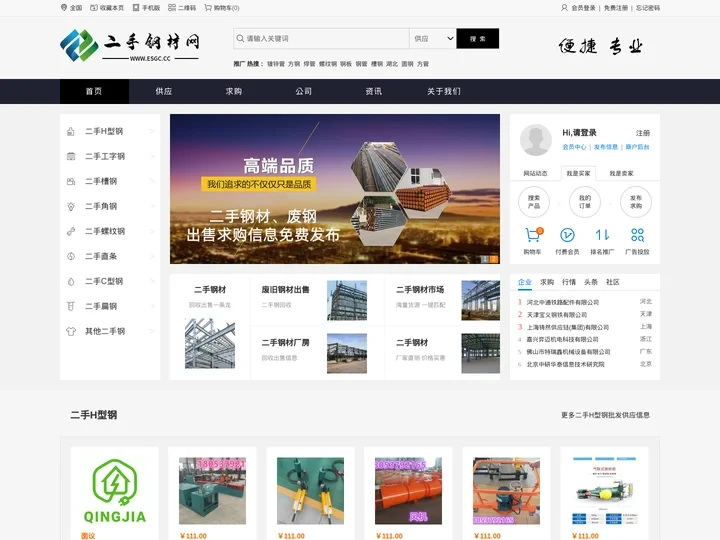Viewport: 720px width, 540px height.
Task: Open the 公司 navigation item
Action: tap(304, 91)
